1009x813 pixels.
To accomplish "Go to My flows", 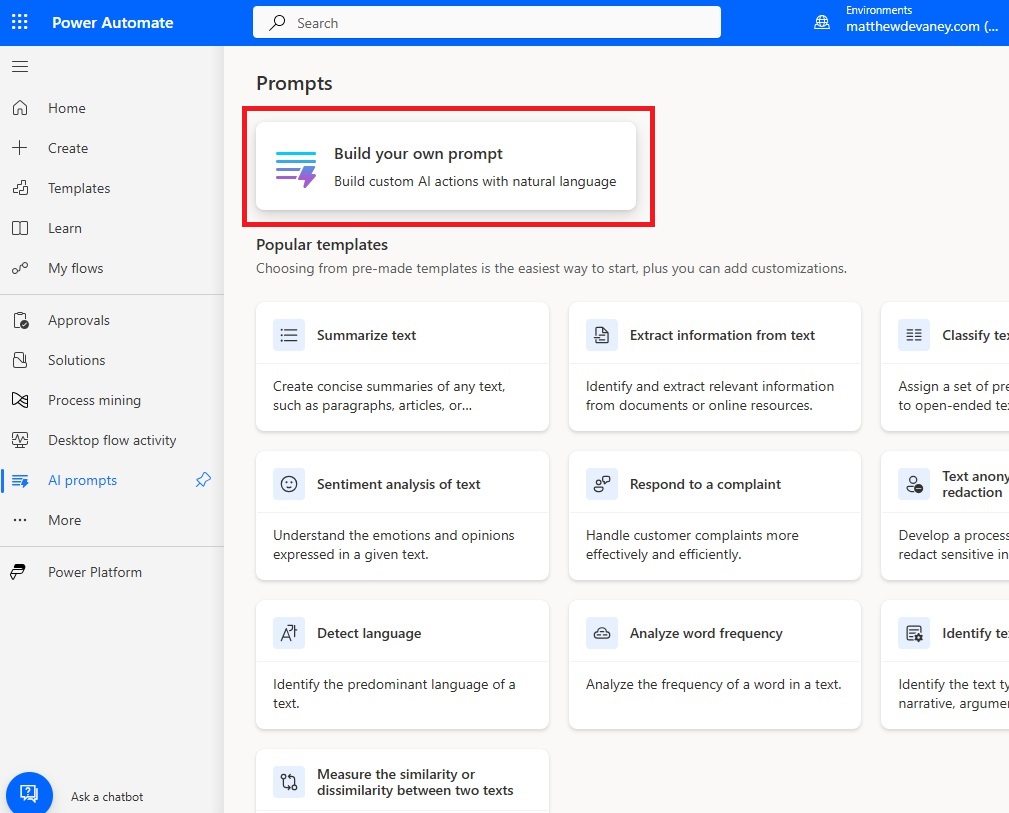I will coord(76,268).
